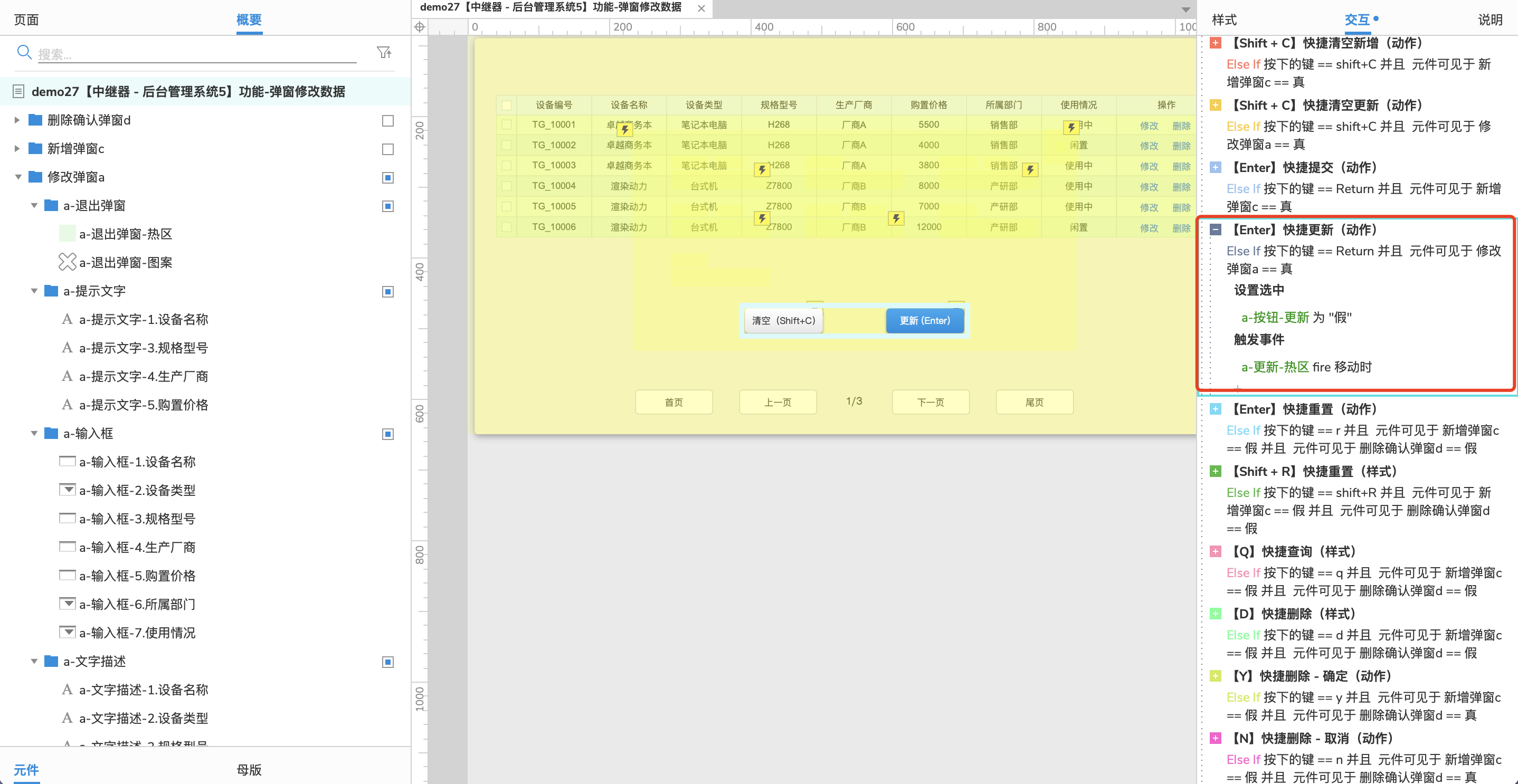This screenshot has height=784, width=1518.
Task: Toggle visibility box for a-退出弹窗
Action: tap(388, 206)
